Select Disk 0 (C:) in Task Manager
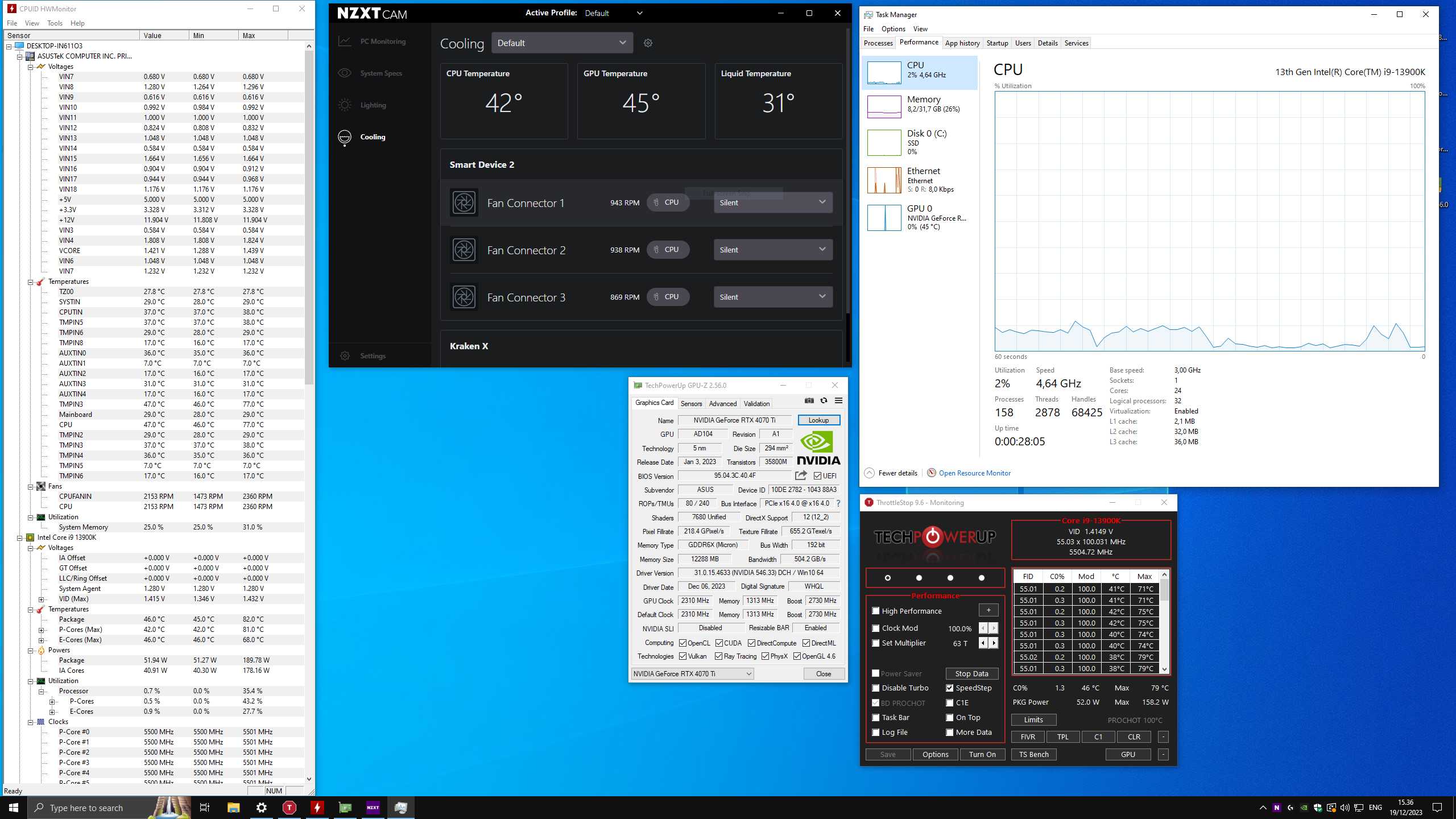 [919, 142]
